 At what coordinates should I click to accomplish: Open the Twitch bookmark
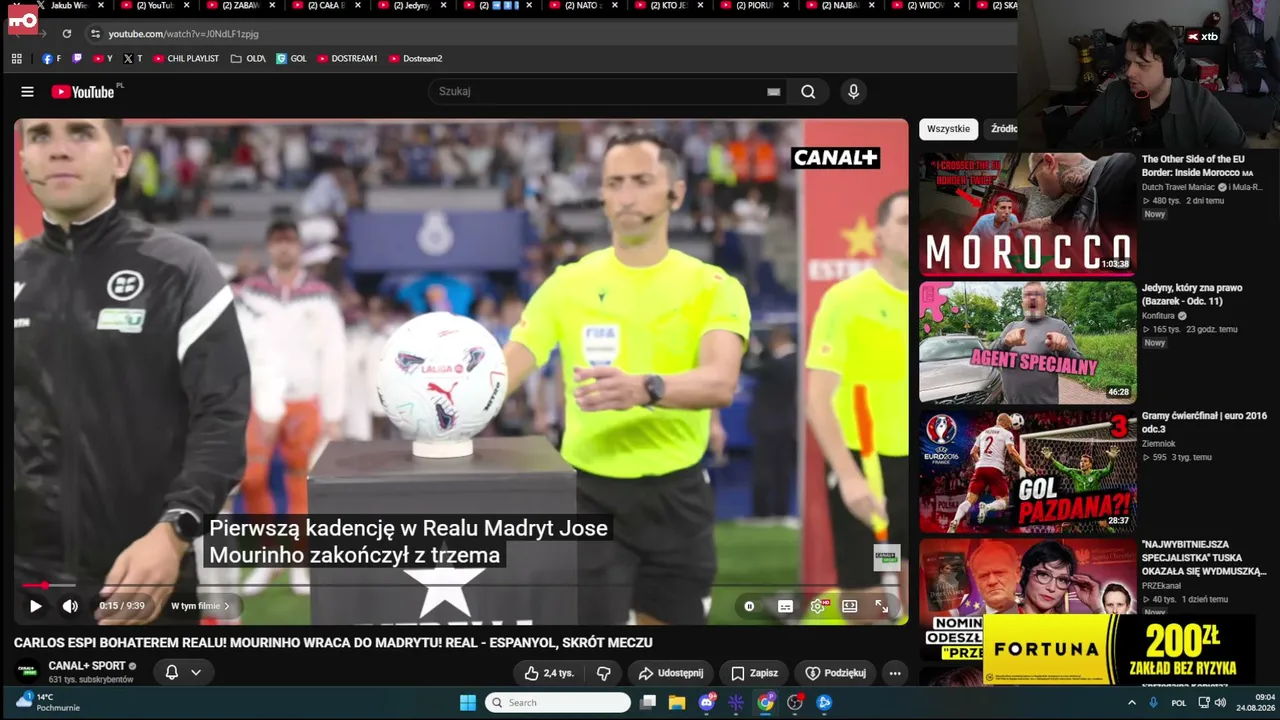pyautogui.click(x=77, y=59)
